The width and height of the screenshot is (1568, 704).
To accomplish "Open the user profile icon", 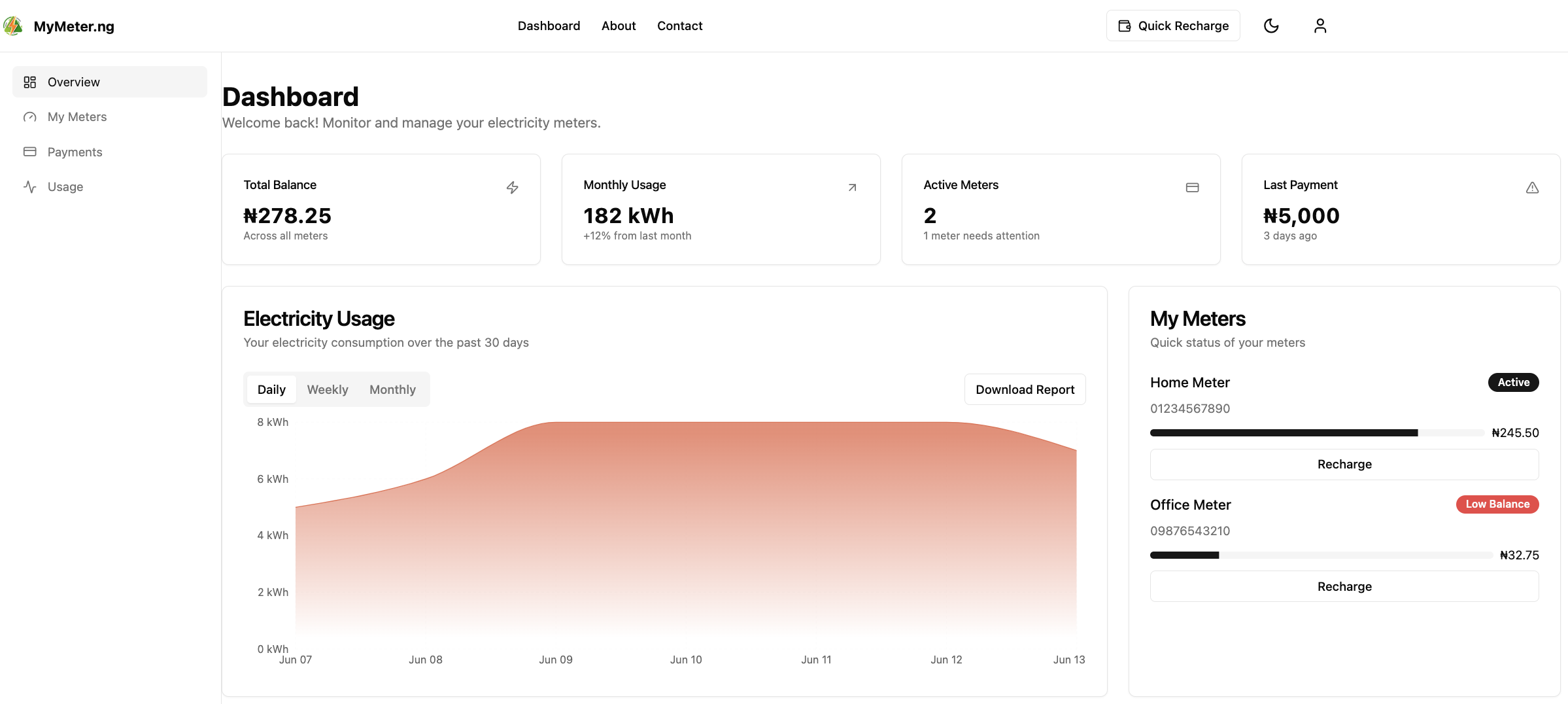I will [x=1320, y=26].
